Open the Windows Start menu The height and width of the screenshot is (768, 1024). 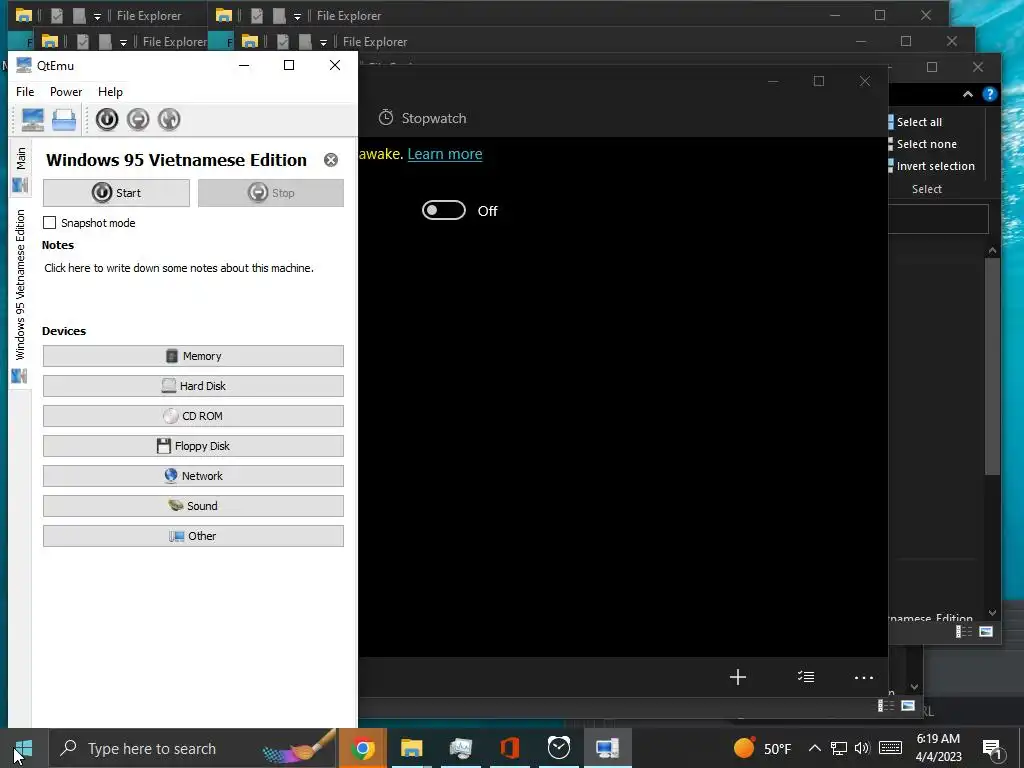click(23, 748)
